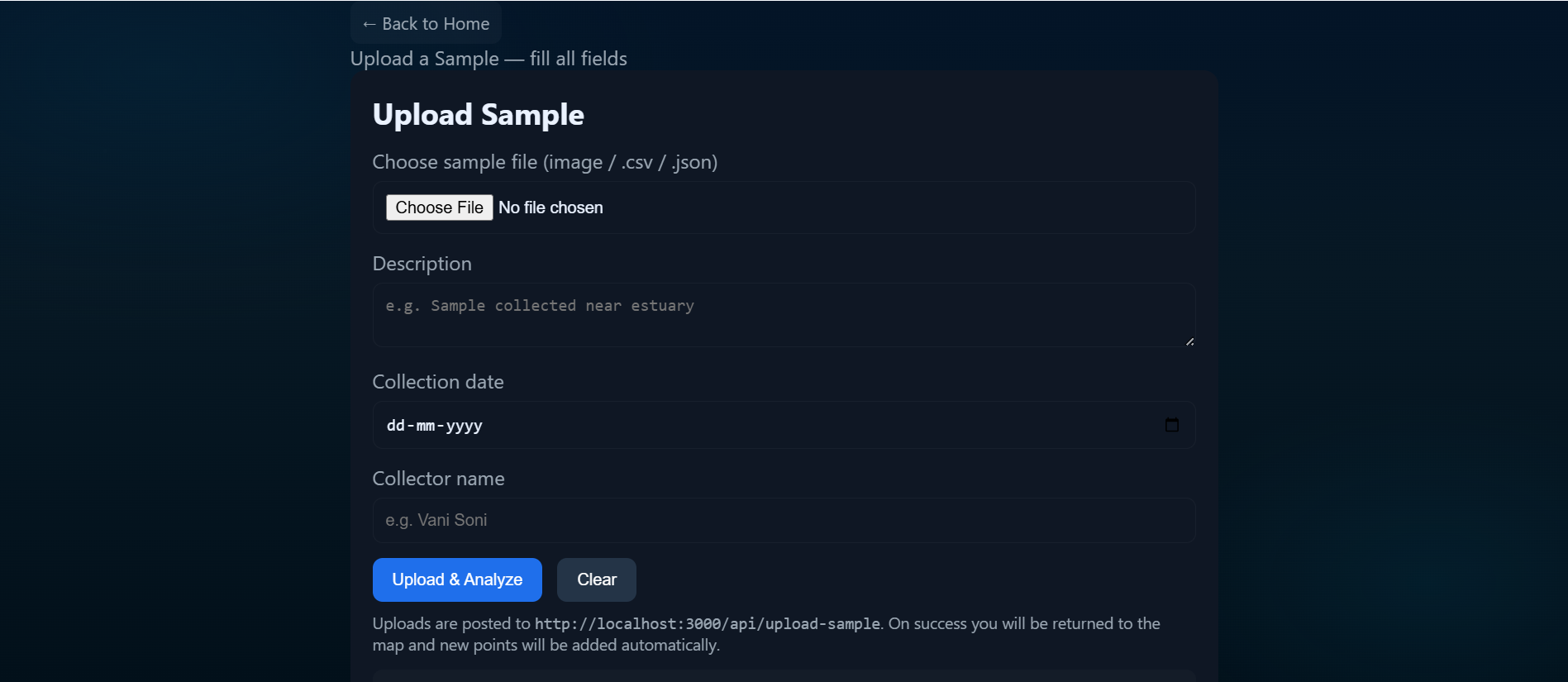Open the calendar date picker icon
The image size is (1568, 682).
click(x=1172, y=425)
